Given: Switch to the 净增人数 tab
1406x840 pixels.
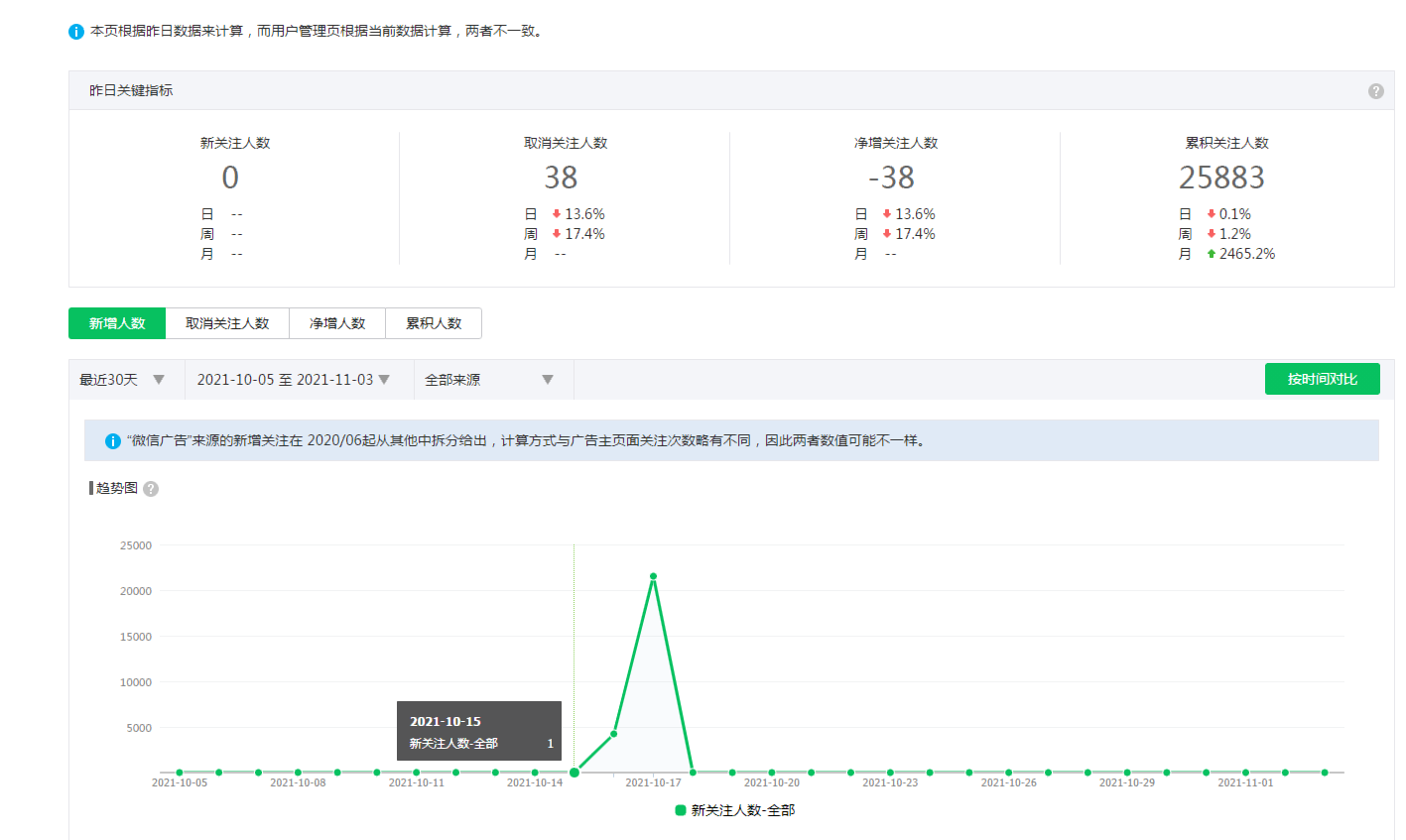Looking at the screenshot, I should 337,323.
